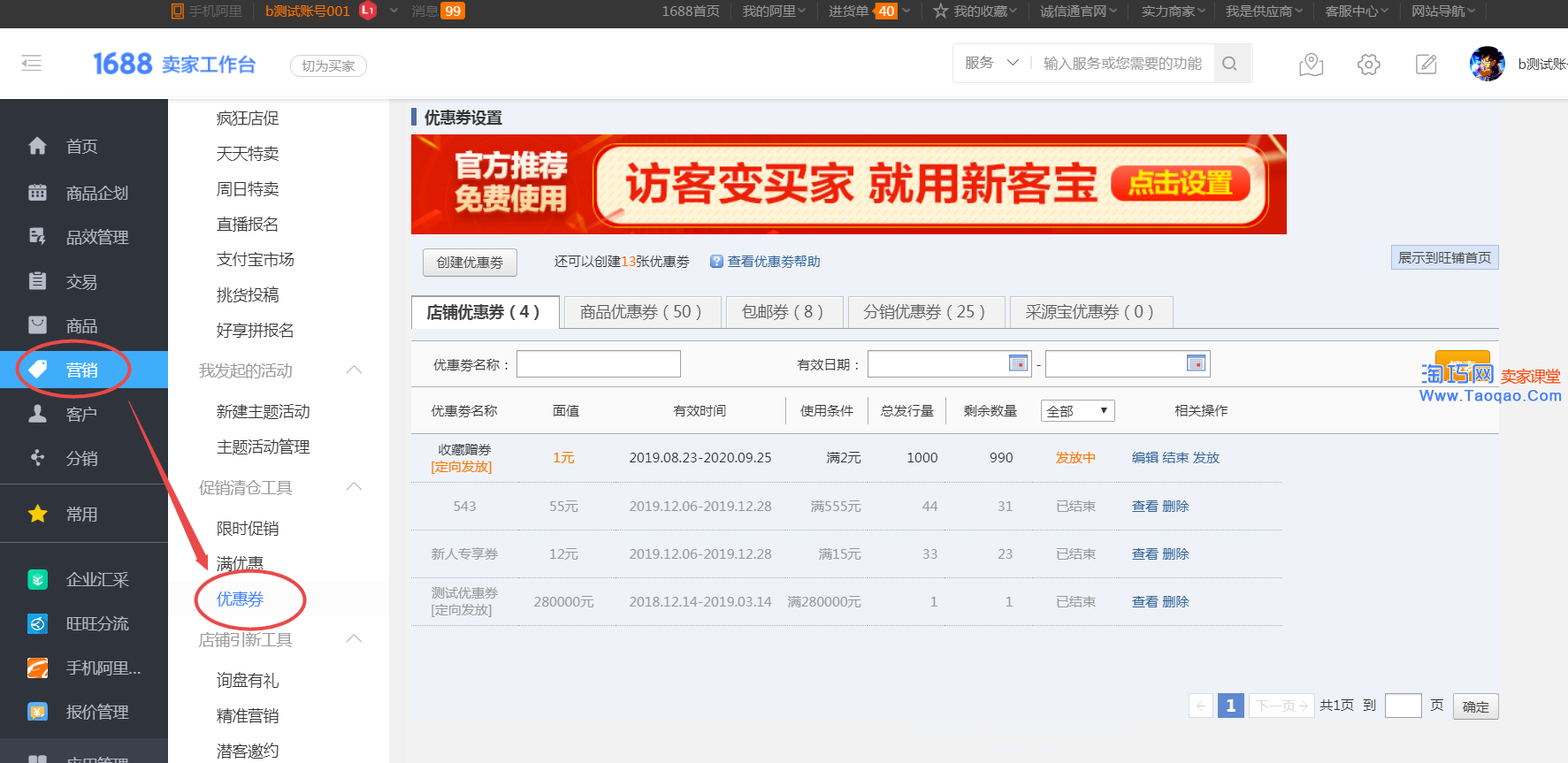The height and width of the screenshot is (763, 1568).
Task: Open 疯狂店促 in the side menu
Action: point(248,118)
